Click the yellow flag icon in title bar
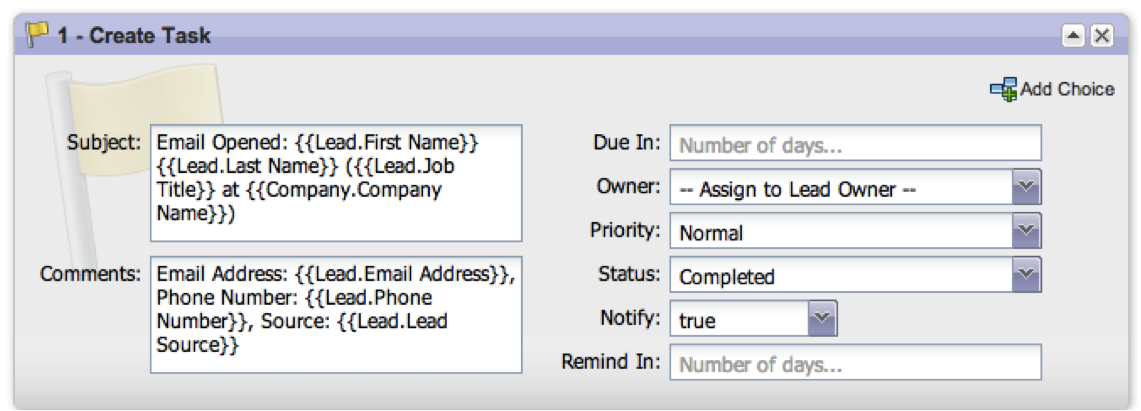Viewport: 1141px width, 411px height. [35, 36]
